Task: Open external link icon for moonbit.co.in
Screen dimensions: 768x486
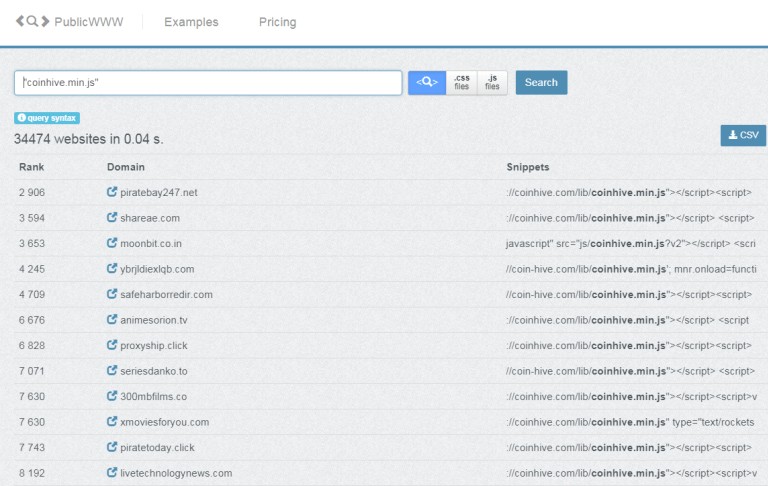Action: pyautogui.click(x=112, y=243)
